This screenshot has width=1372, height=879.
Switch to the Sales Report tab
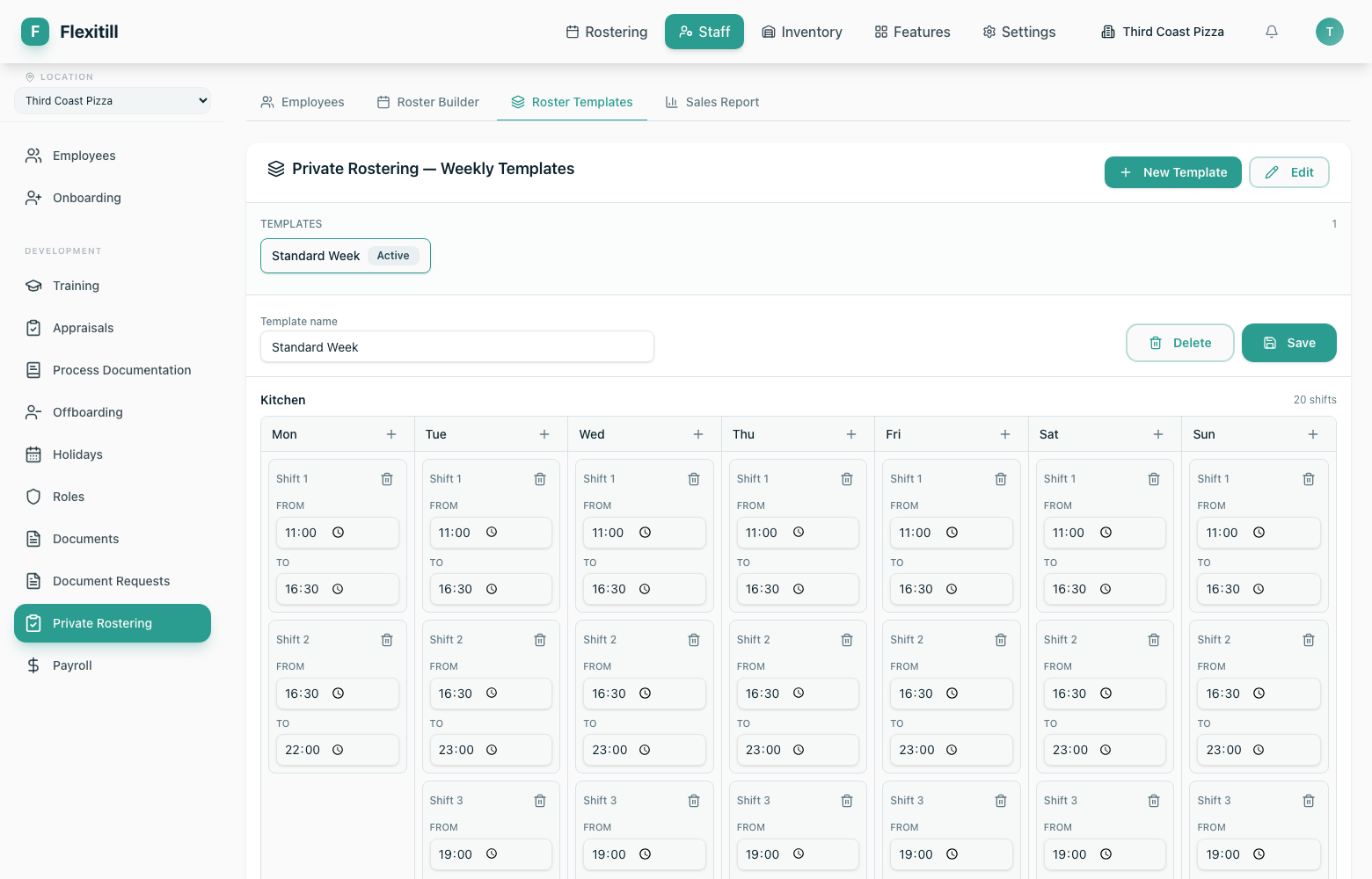click(x=712, y=102)
